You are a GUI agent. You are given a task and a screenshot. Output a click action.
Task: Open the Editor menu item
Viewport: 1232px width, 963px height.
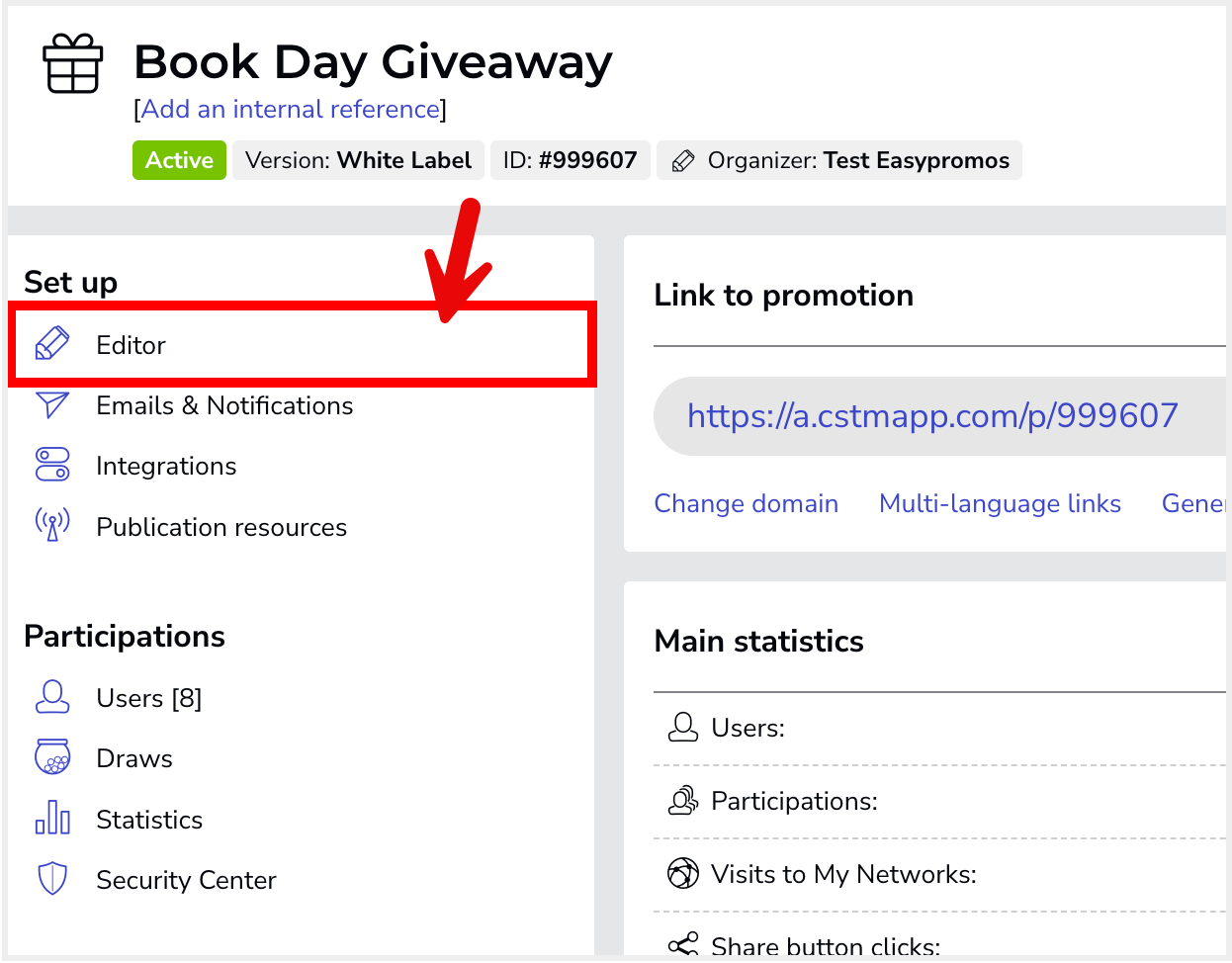[132, 345]
